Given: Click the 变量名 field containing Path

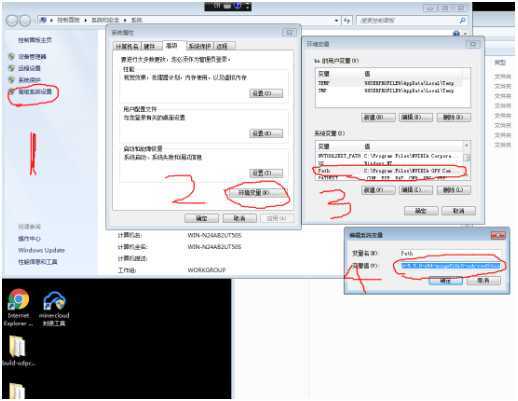Looking at the screenshot, I should click(x=450, y=253).
